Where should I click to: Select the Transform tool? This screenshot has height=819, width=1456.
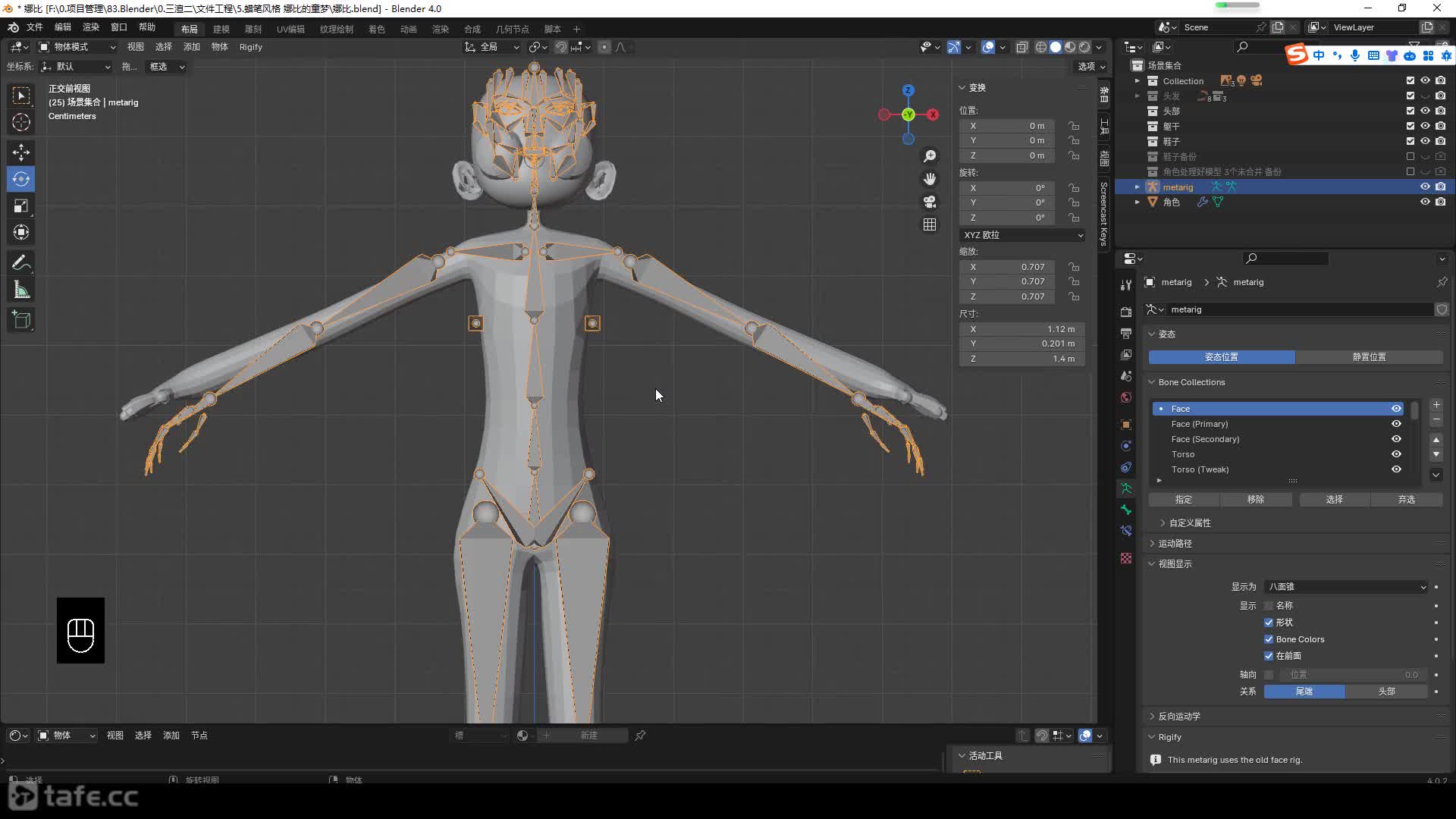[x=21, y=232]
